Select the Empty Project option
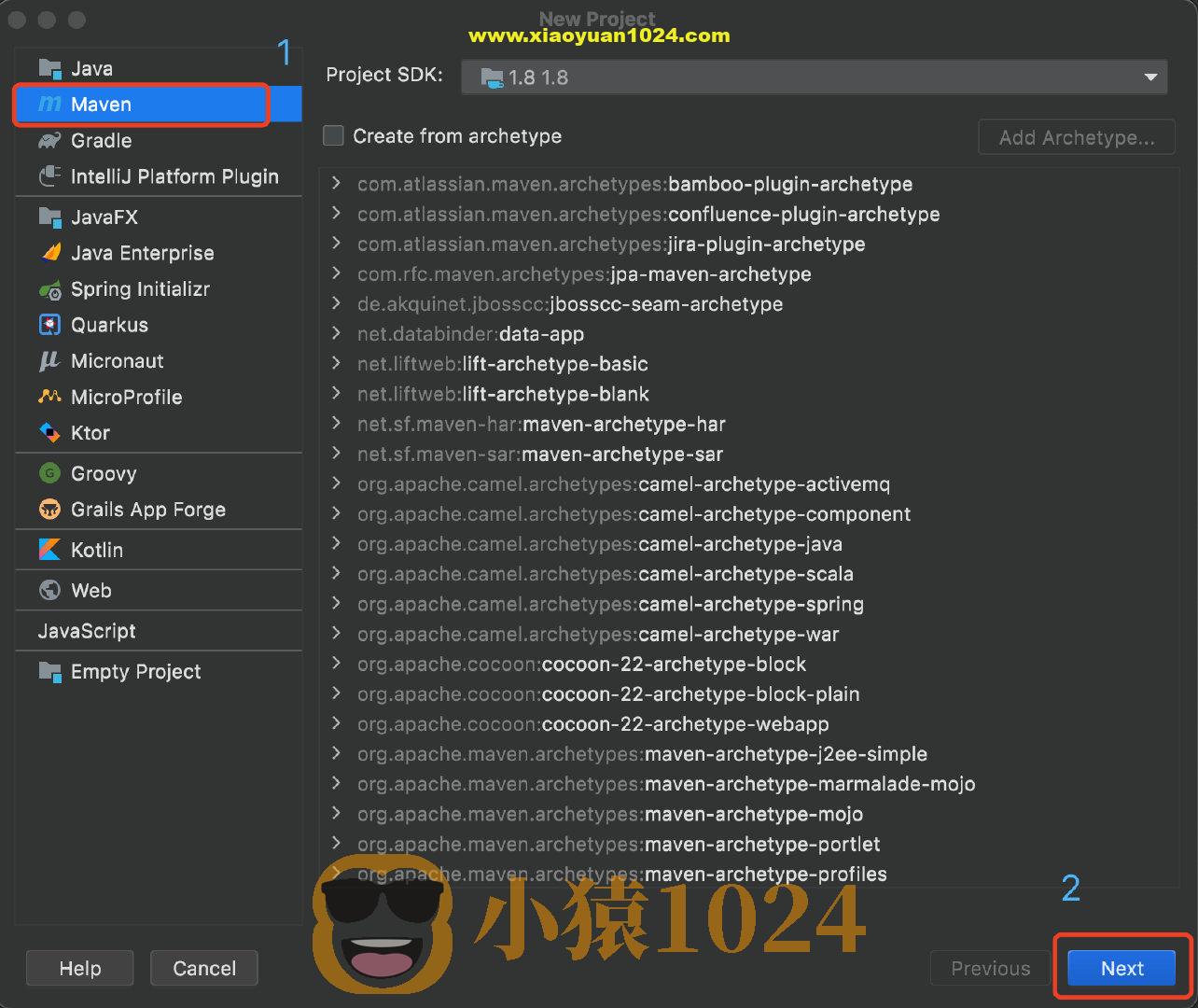 point(135,671)
